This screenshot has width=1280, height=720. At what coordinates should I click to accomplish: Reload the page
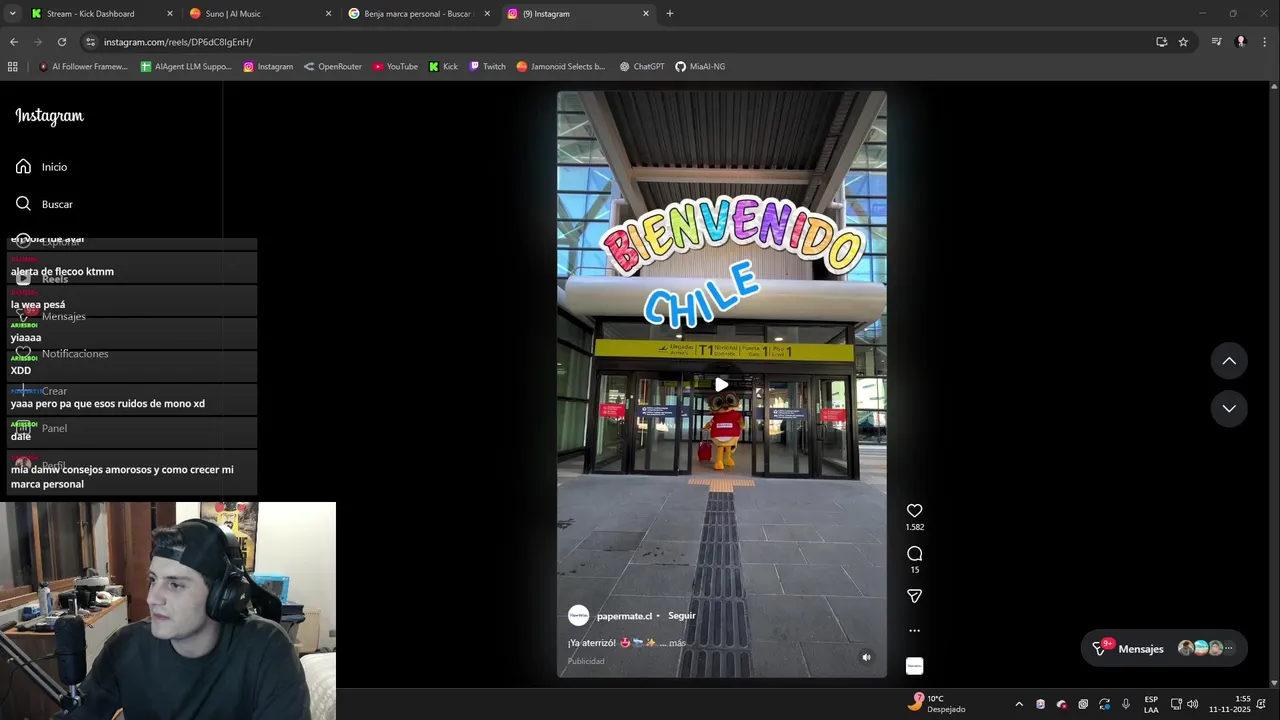tap(62, 42)
